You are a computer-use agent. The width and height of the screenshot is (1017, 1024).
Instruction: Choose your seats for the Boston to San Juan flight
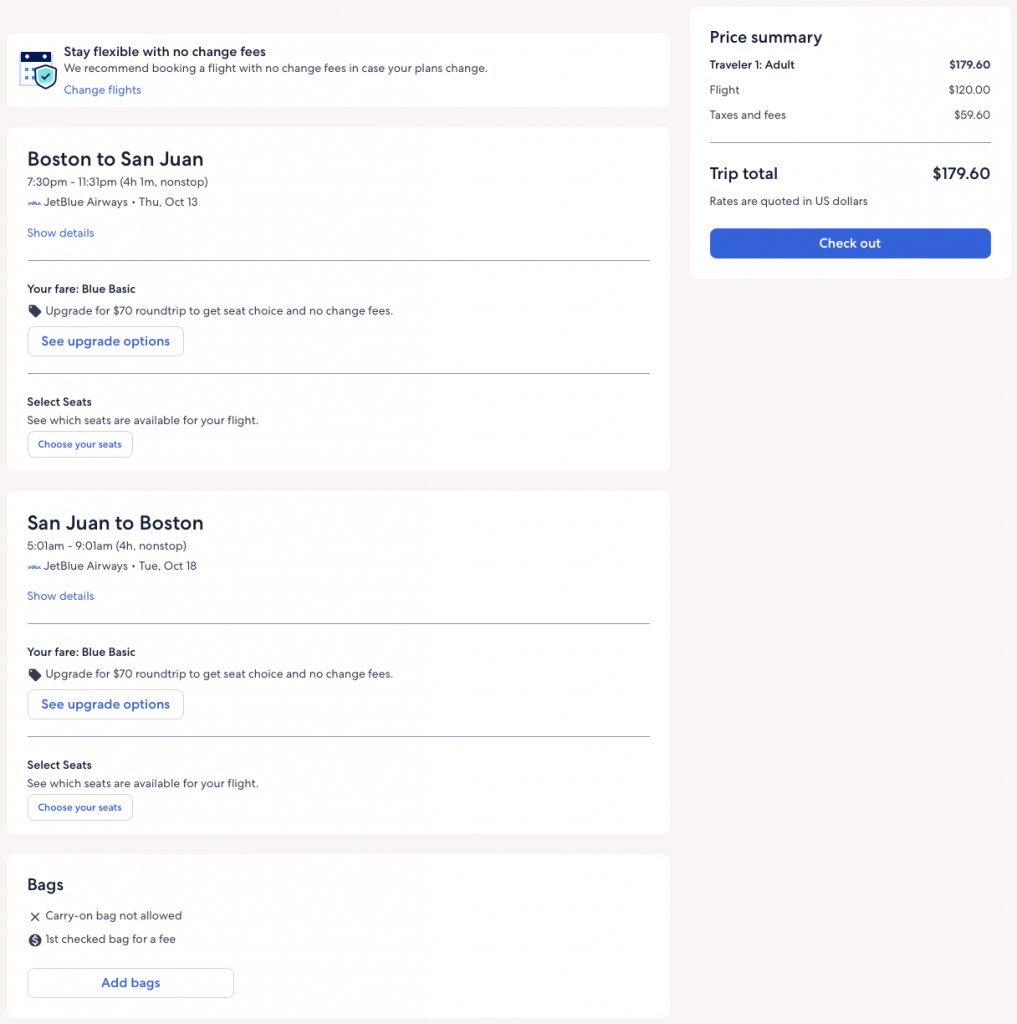pos(80,444)
